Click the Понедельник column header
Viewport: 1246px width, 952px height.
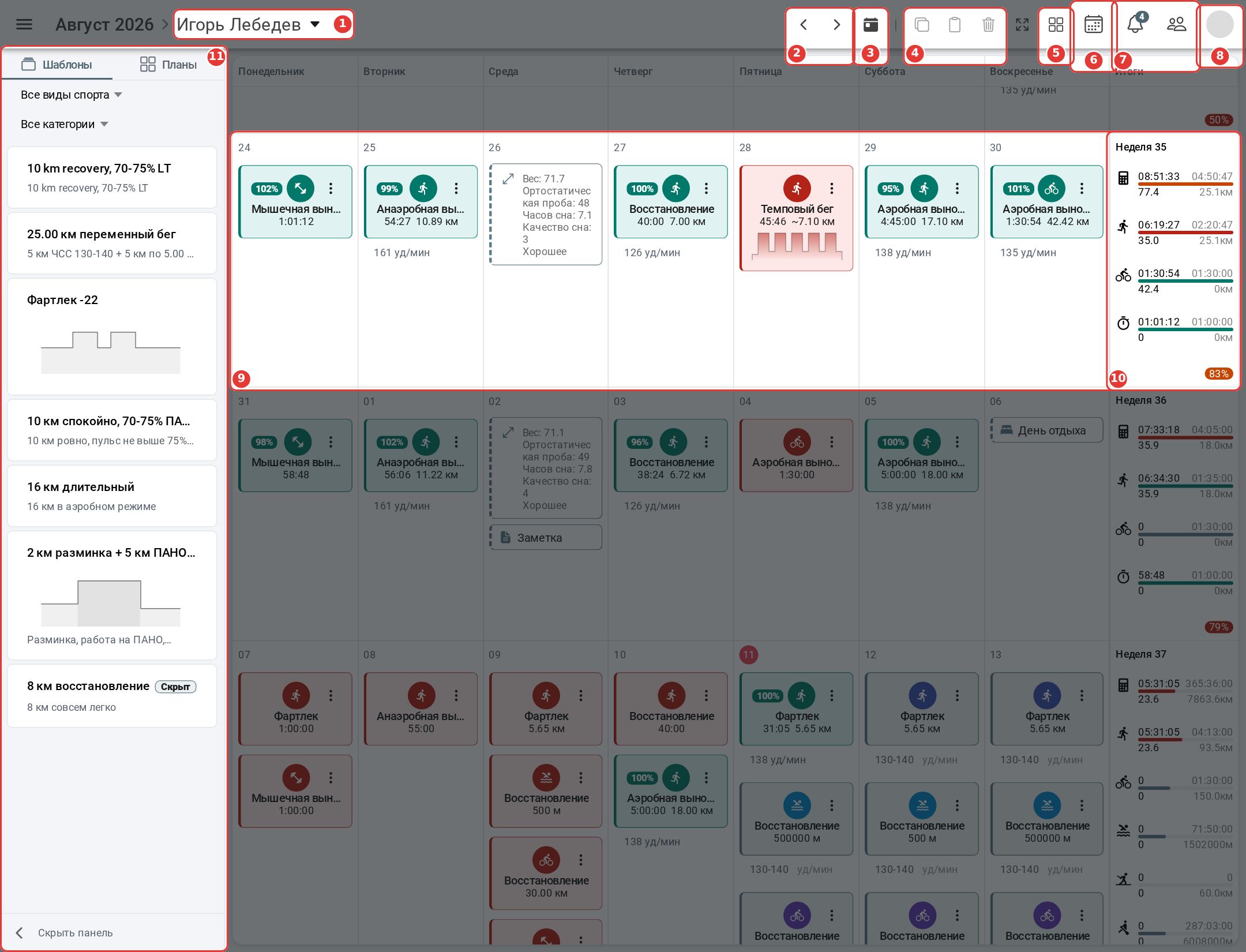(x=271, y=72)
